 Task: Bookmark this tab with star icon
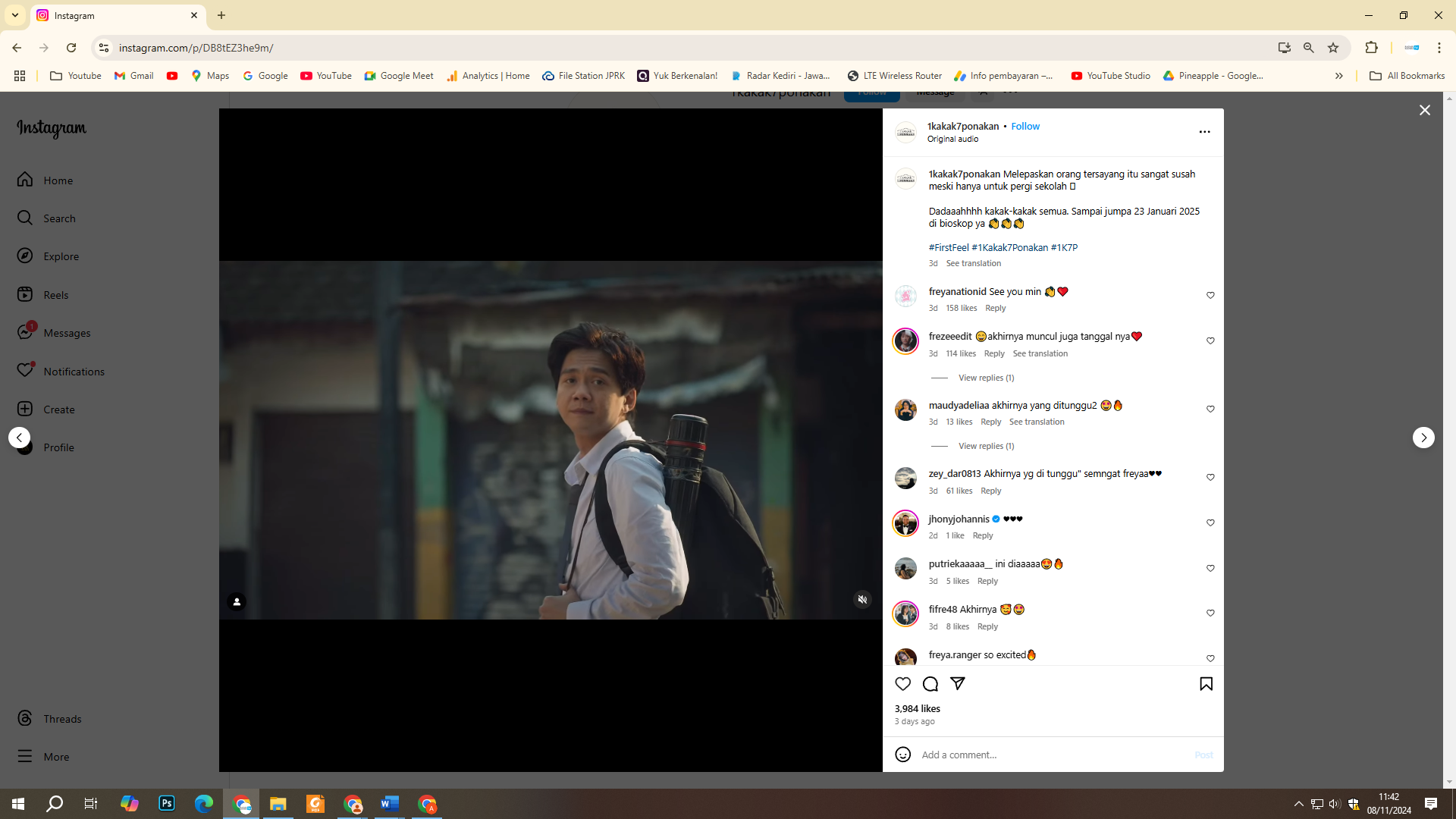point(1333,48)
